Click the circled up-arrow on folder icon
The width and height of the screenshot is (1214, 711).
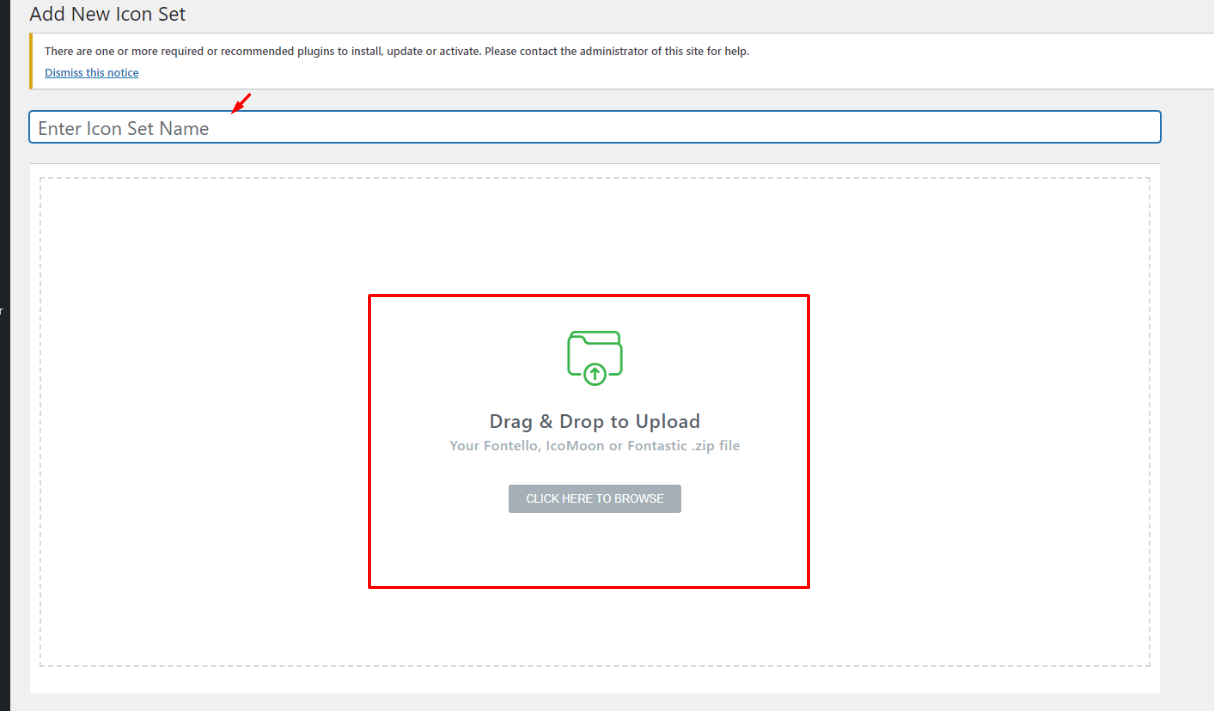click(595, 375)
